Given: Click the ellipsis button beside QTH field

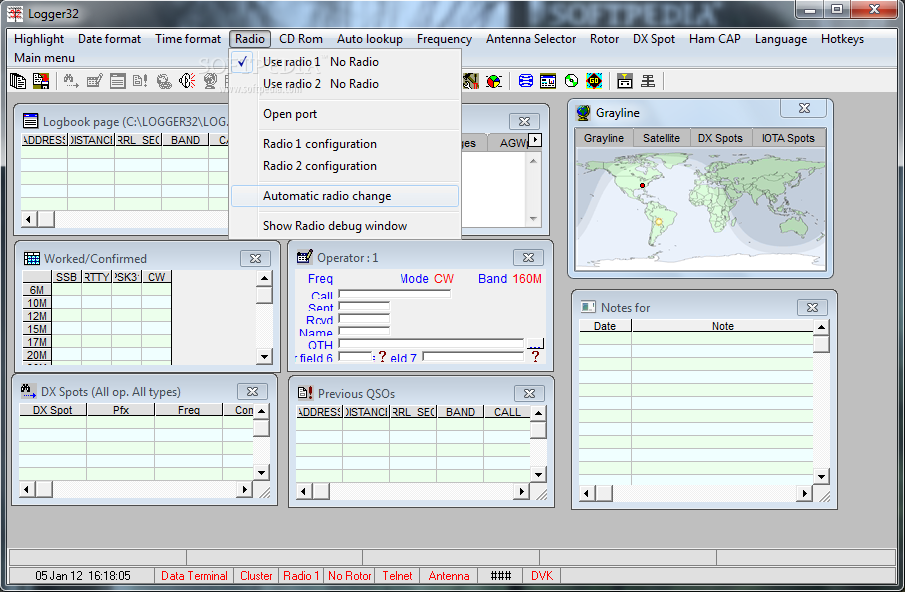Looking at the screenshot, I should pyautogui.click(x=535, y=344).
